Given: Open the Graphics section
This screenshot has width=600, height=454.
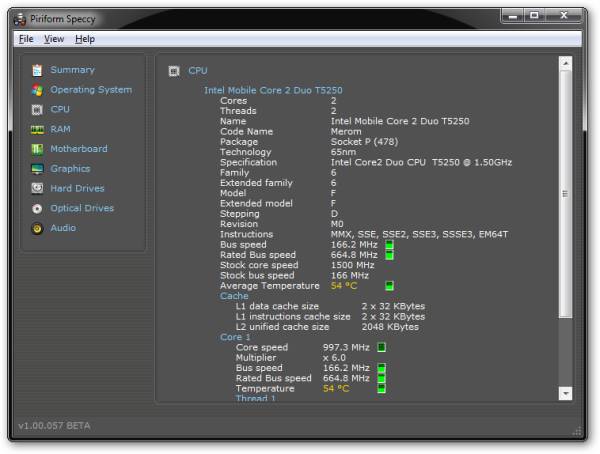Looking at the screenshot, I should click(x=70, y=169).
